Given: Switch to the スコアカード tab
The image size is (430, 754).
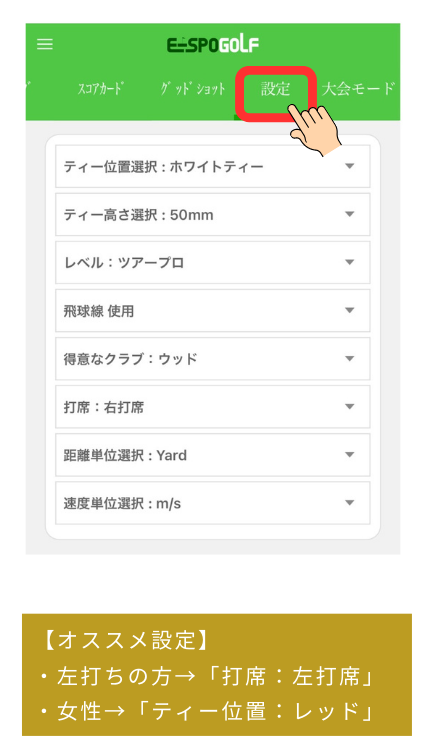Looking at the screenshot, I should point(100,89).
